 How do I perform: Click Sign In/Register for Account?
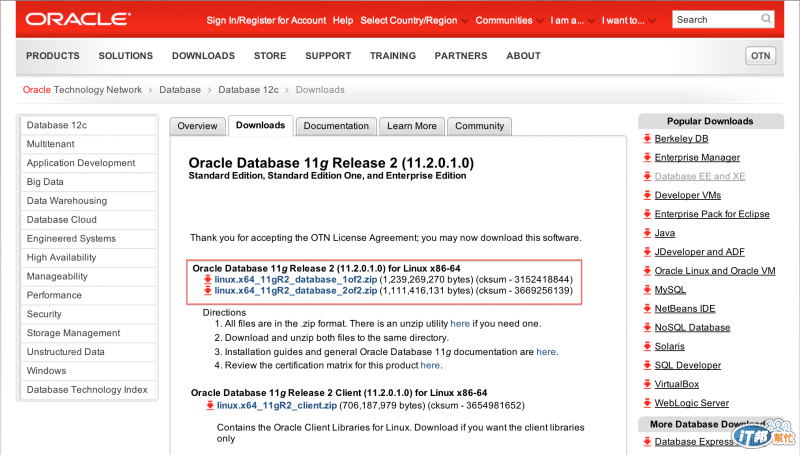click(266, 20)
